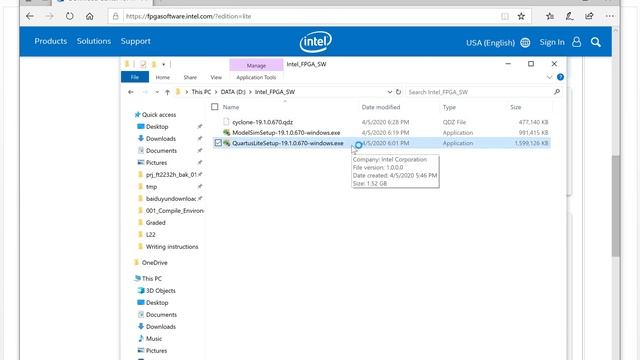Click the browser page vertical scrollbar

616,206
